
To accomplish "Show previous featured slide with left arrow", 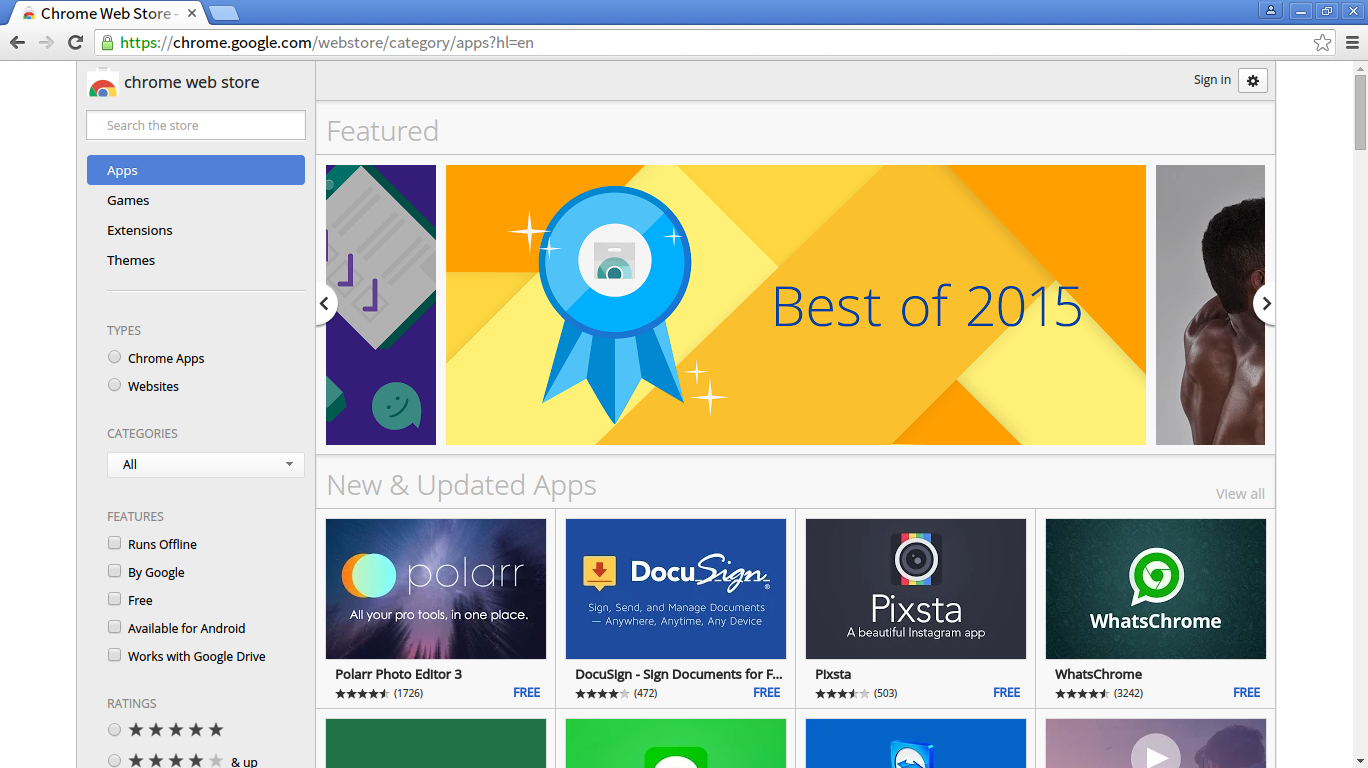I will 325,303.
